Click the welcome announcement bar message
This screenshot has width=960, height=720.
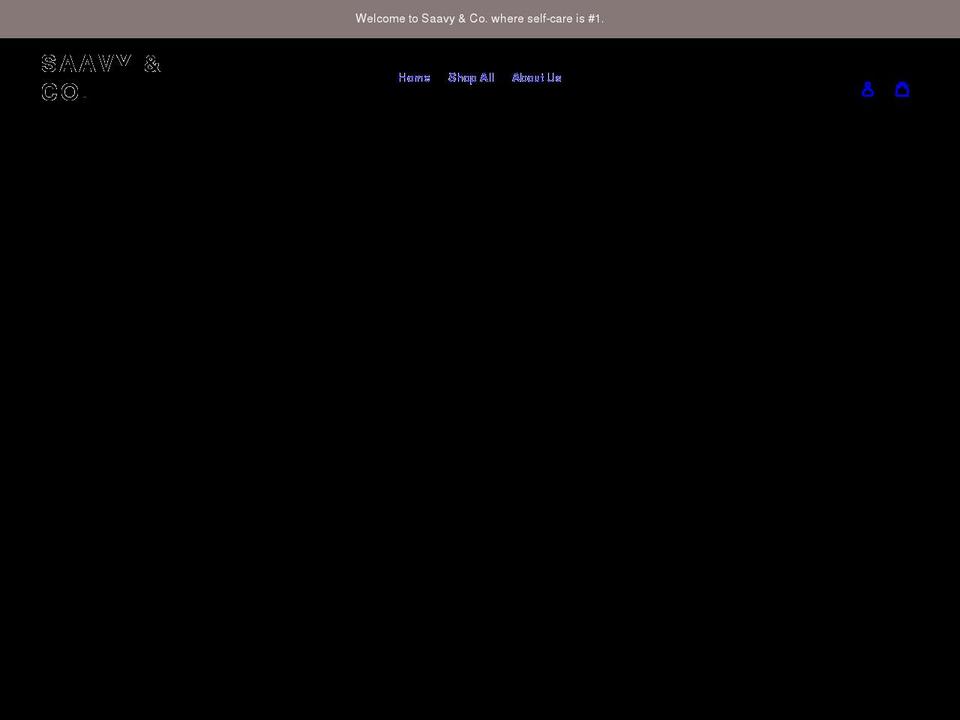pyautogui.click(x=480, y=18)
